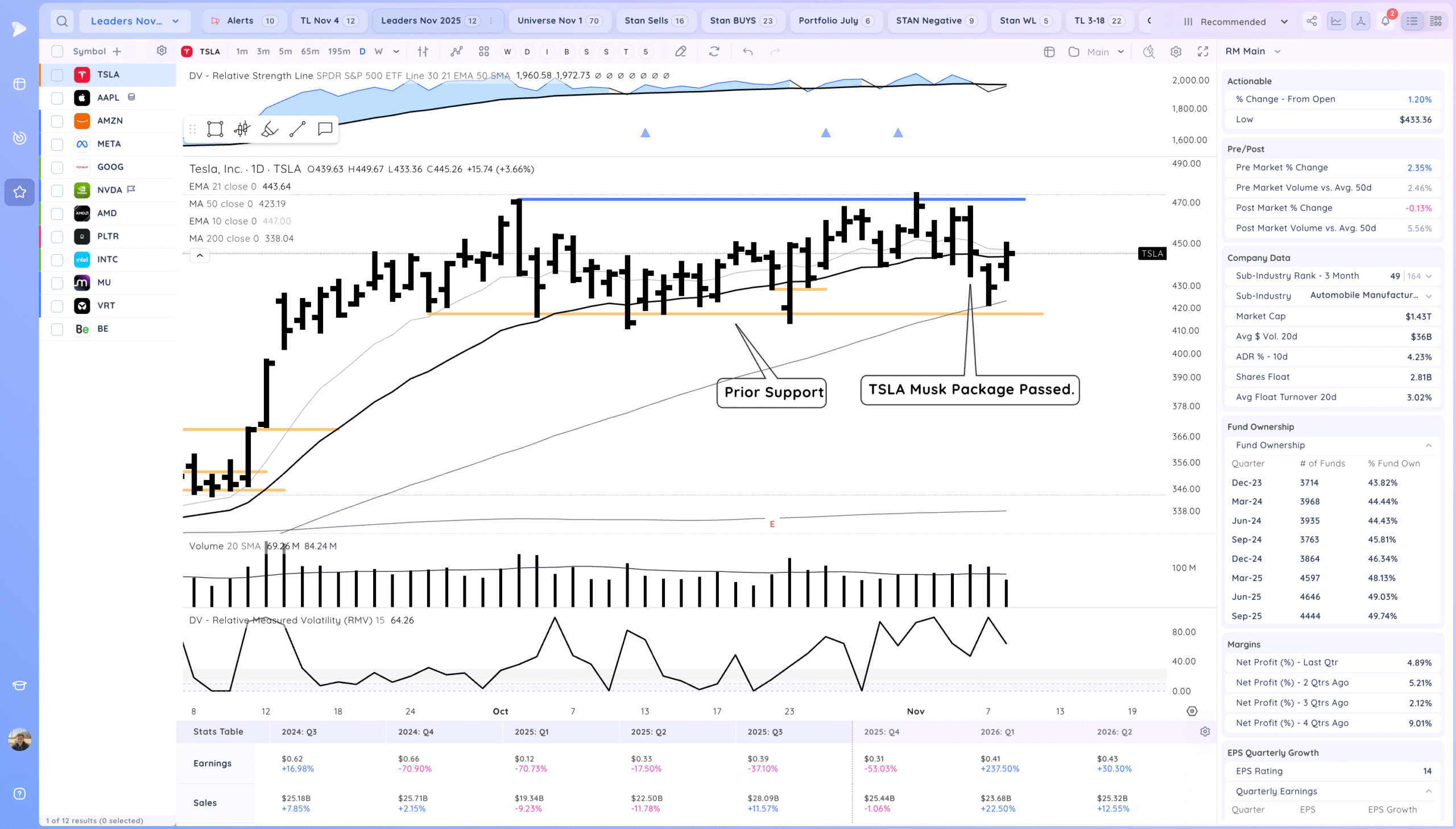Click the refresh chart icon
Image resolution: width=1456 pixels, height=829 pixels.
click(x=713, y=51)
